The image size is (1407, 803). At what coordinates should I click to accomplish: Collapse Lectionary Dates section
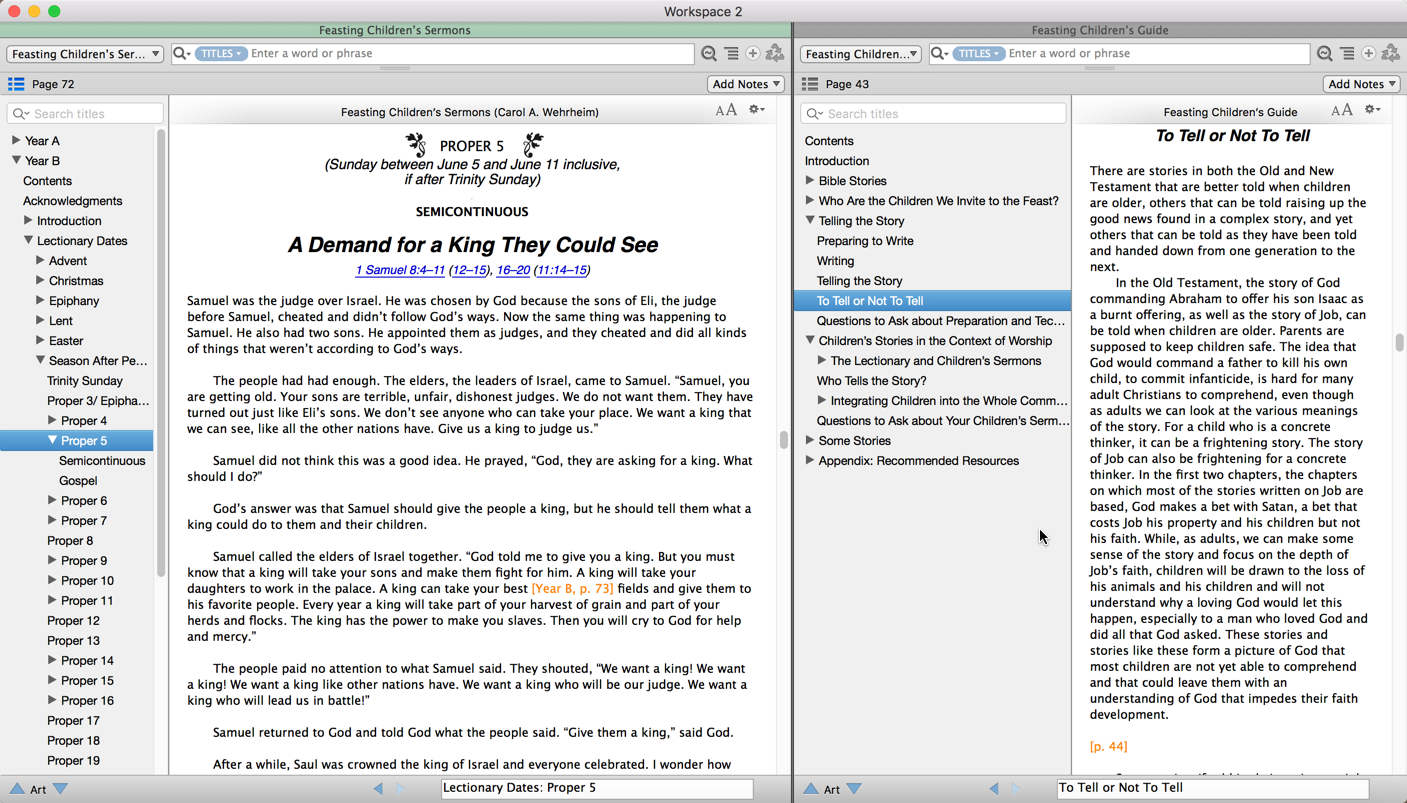(28, 241)
